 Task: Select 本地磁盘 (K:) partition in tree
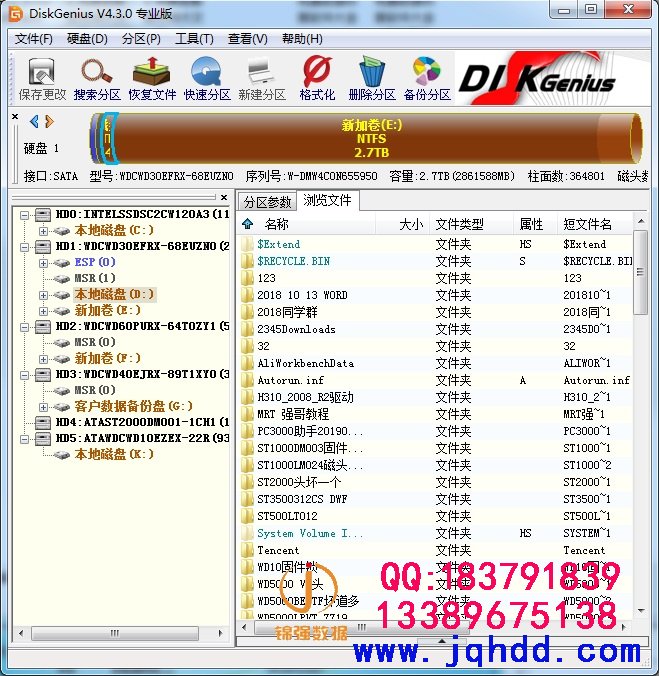point(114,454)
